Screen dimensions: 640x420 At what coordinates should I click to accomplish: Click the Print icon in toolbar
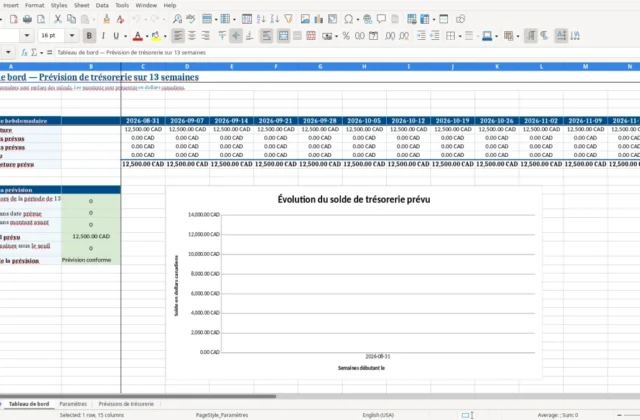(x=27, y=19)
